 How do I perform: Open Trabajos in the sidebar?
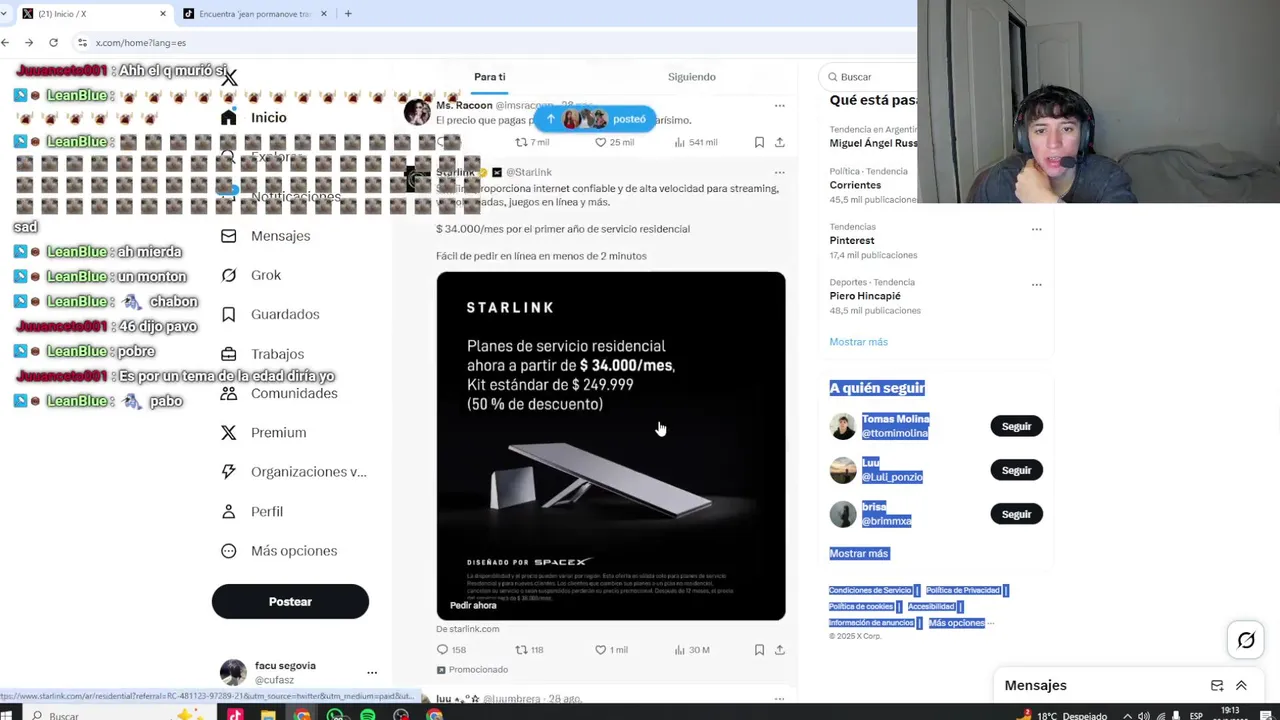(262, 354)
